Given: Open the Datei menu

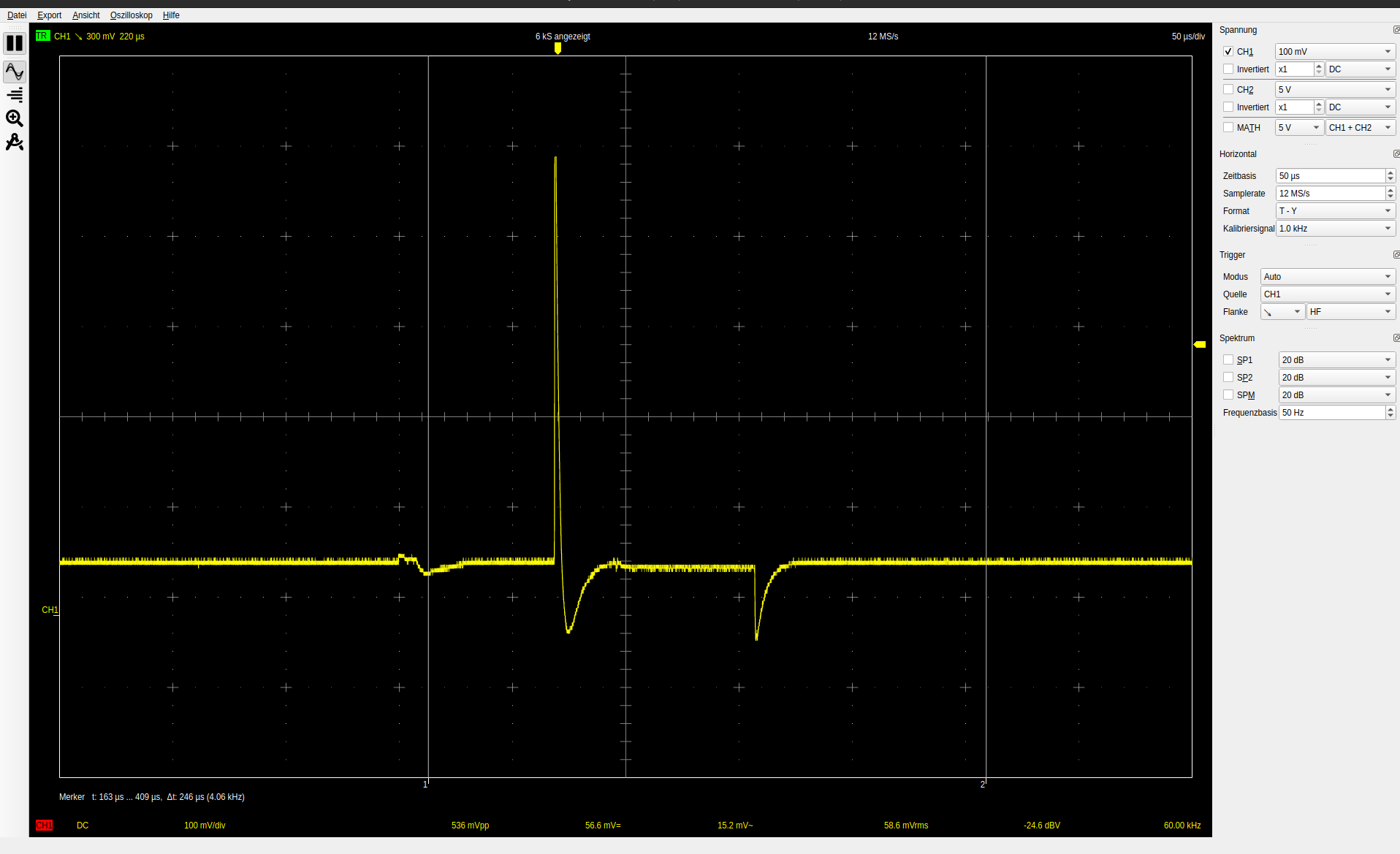Looking at the screenshot, I should (x=17, y=15).
